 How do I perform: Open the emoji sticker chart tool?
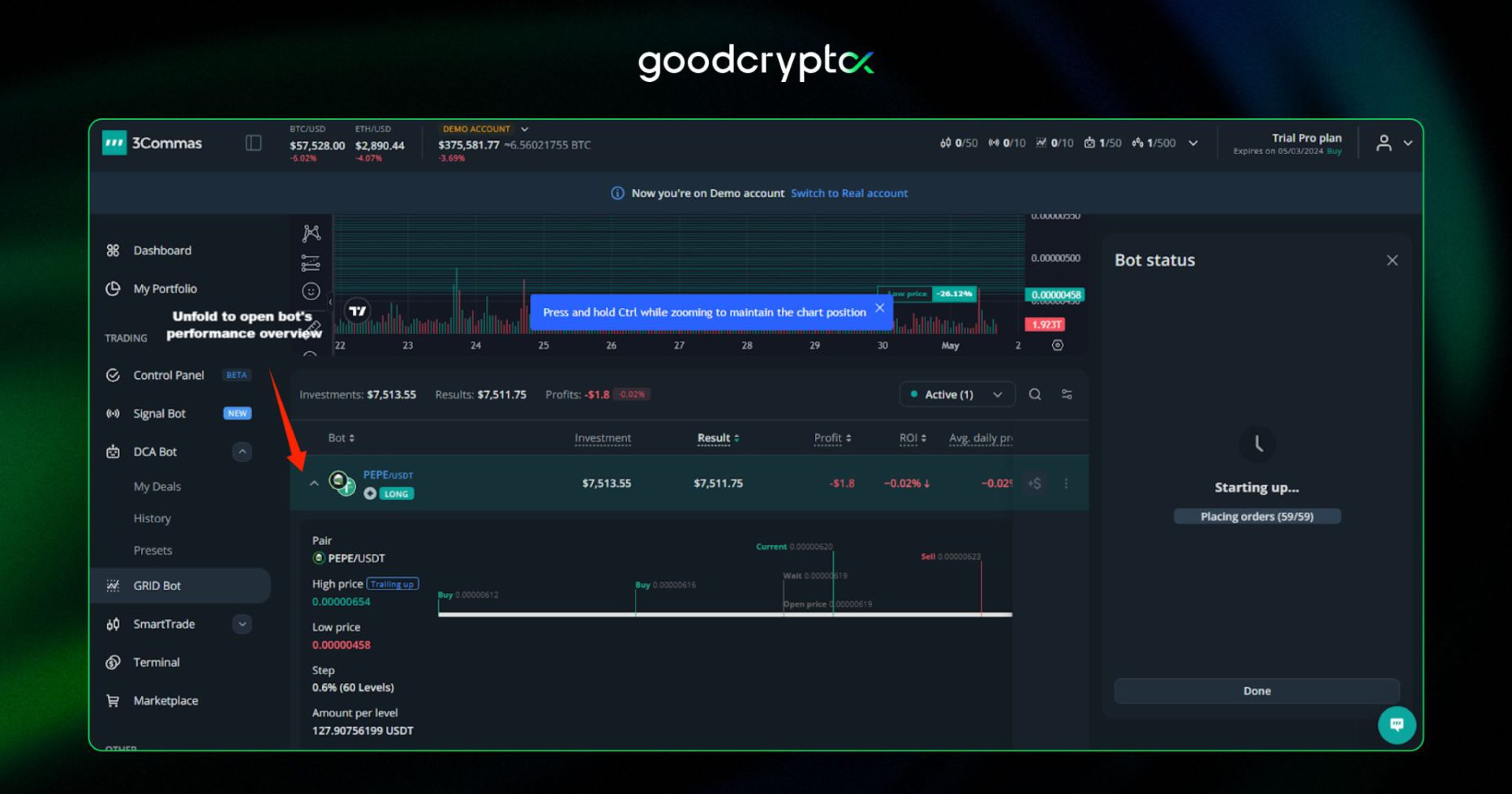(x=311, y=291)
